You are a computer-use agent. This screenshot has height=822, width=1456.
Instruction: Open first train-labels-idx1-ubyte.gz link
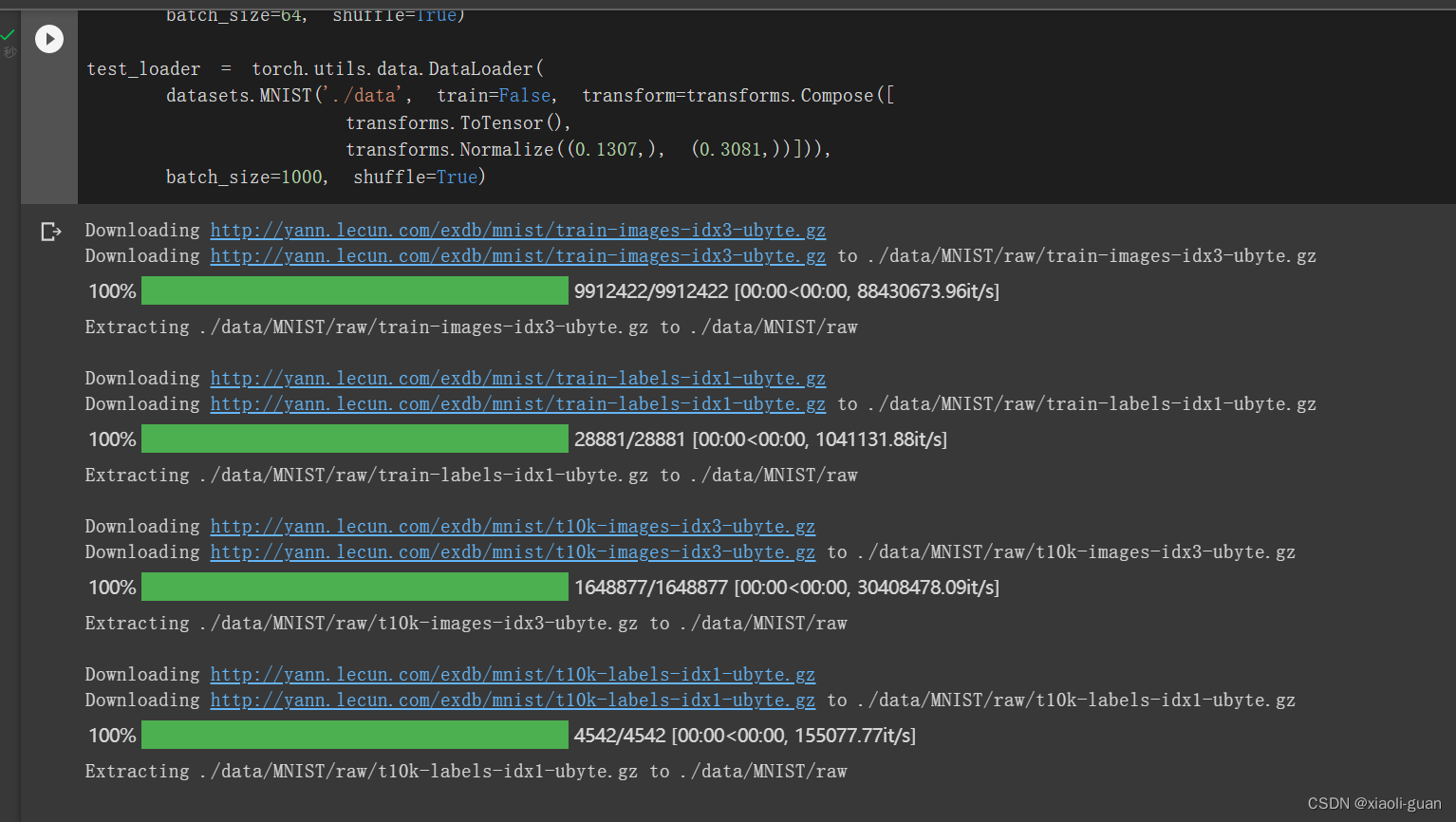pyautogui.click(x=518, y=378)
